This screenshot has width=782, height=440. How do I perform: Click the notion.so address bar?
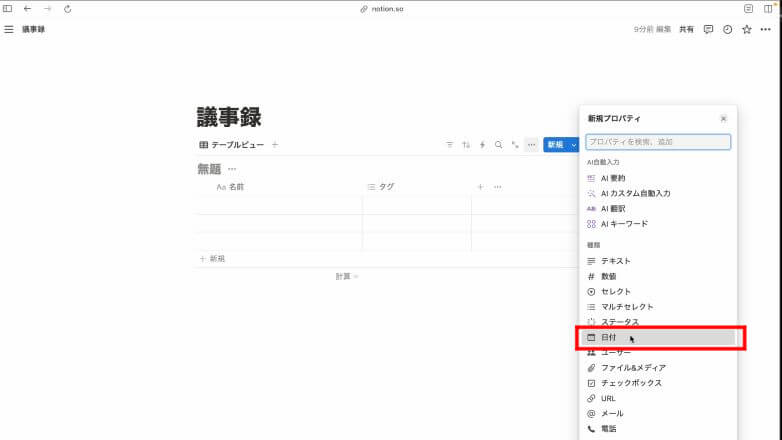[x=383, y=9]
